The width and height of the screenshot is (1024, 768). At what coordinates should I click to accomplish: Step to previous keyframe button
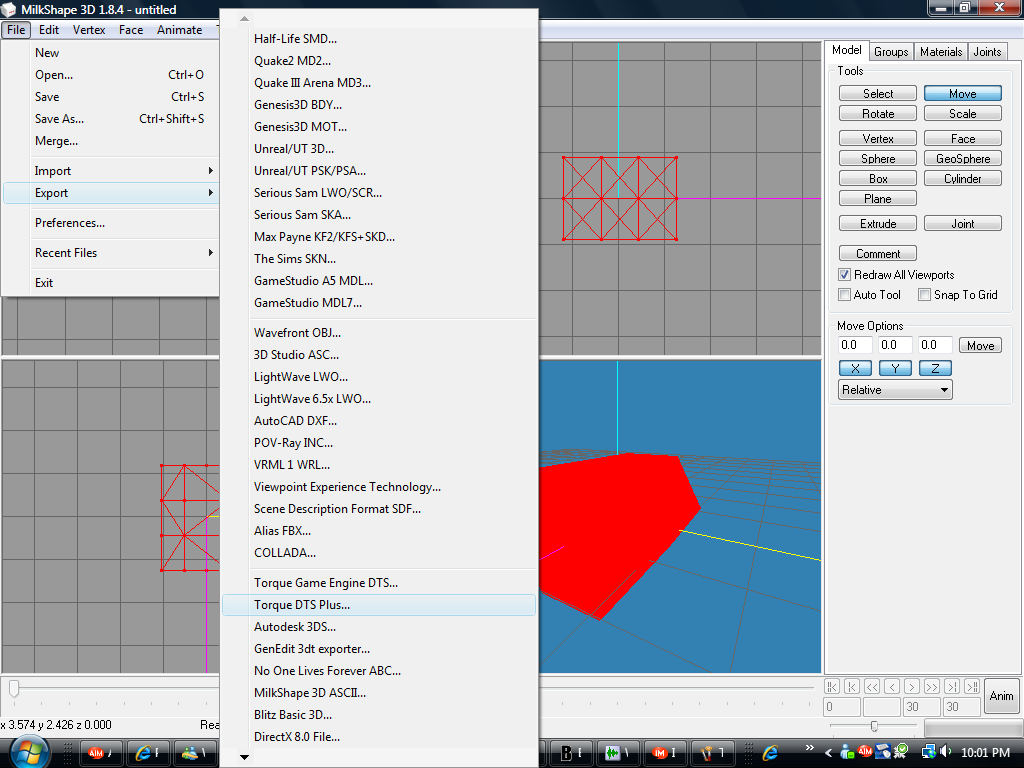pyautogui.click(x=852, y=686)
